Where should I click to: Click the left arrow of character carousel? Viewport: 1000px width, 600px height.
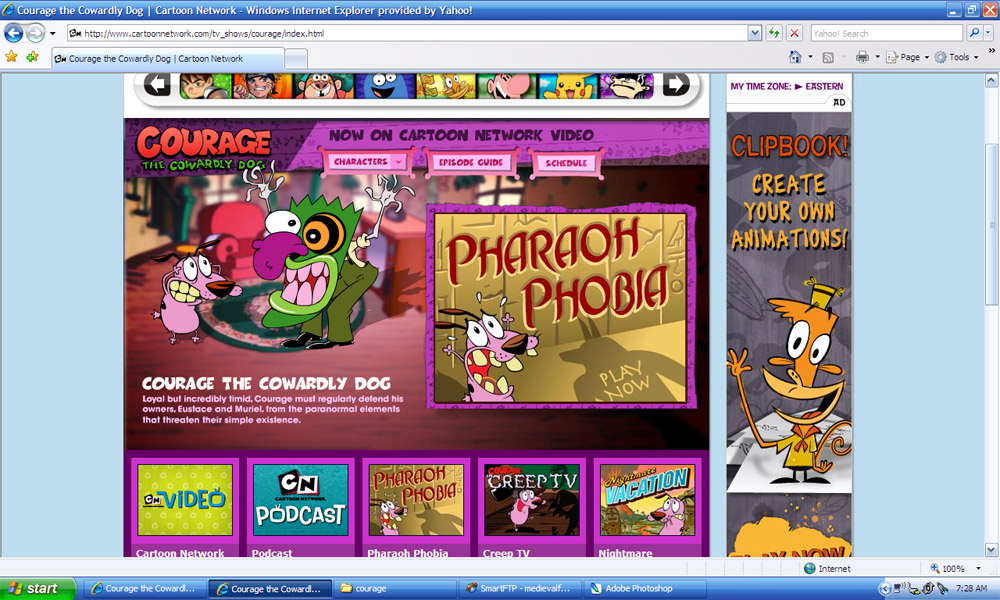(157, 84)
